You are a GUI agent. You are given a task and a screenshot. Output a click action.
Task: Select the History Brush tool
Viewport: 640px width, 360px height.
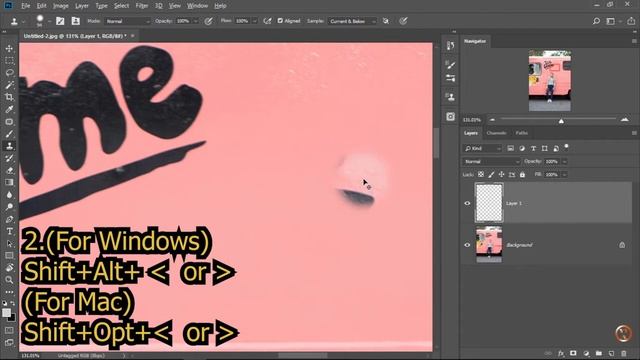[x=9, y=158]
